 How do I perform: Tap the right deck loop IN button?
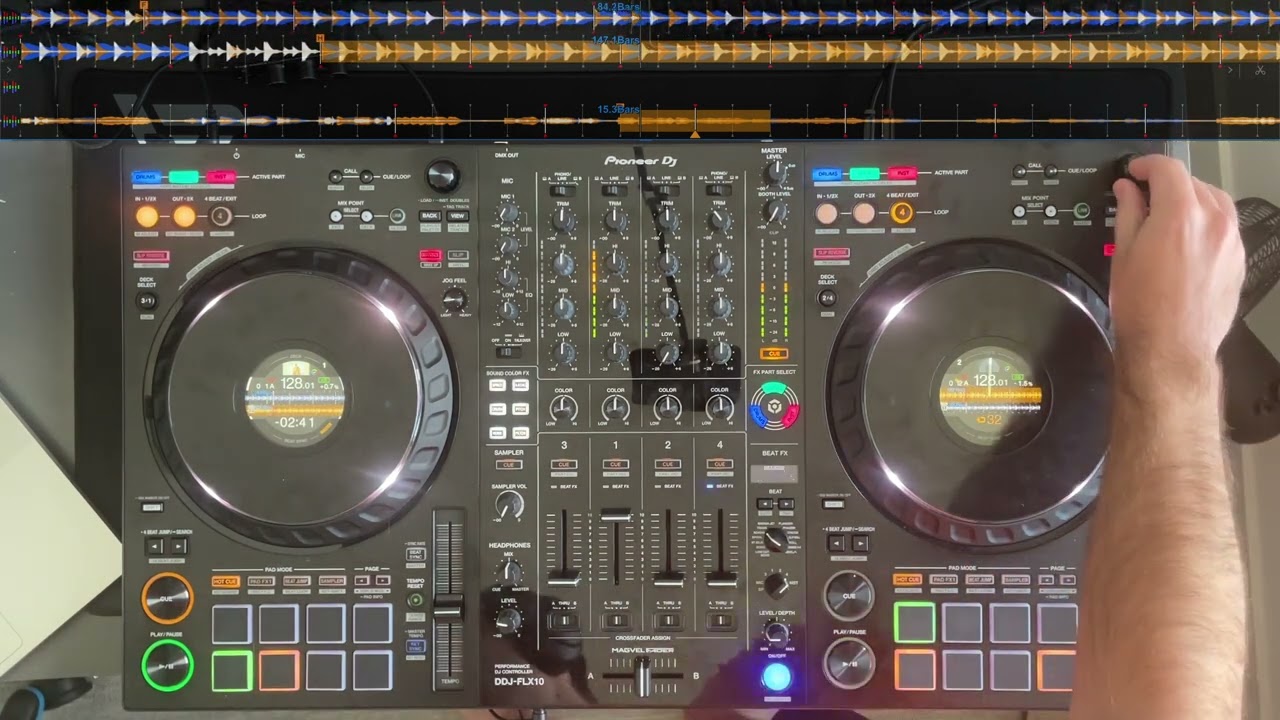point(827,213)
